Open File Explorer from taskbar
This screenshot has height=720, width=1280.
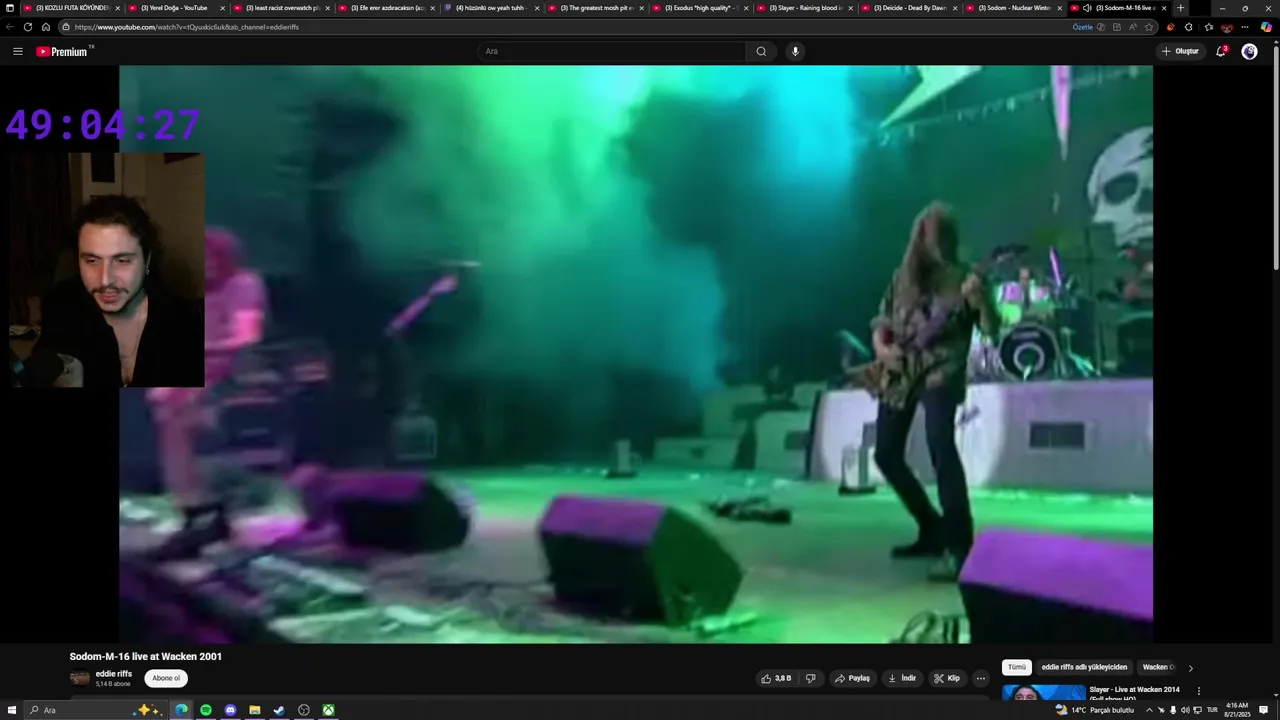(x=254, y=710)
